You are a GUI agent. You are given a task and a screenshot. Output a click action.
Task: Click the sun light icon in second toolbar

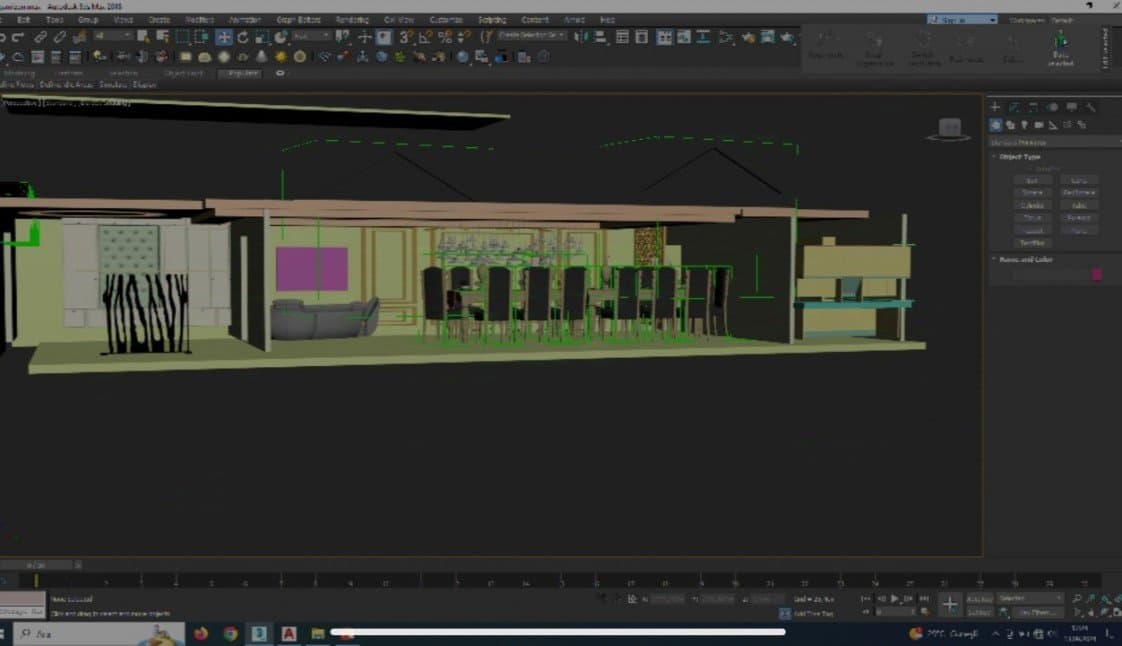[x=280, y=57]
